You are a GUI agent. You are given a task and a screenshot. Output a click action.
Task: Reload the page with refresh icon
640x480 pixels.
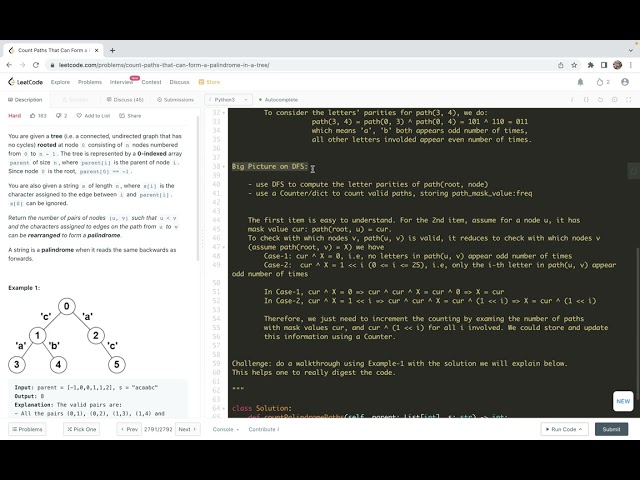(36, 65)
